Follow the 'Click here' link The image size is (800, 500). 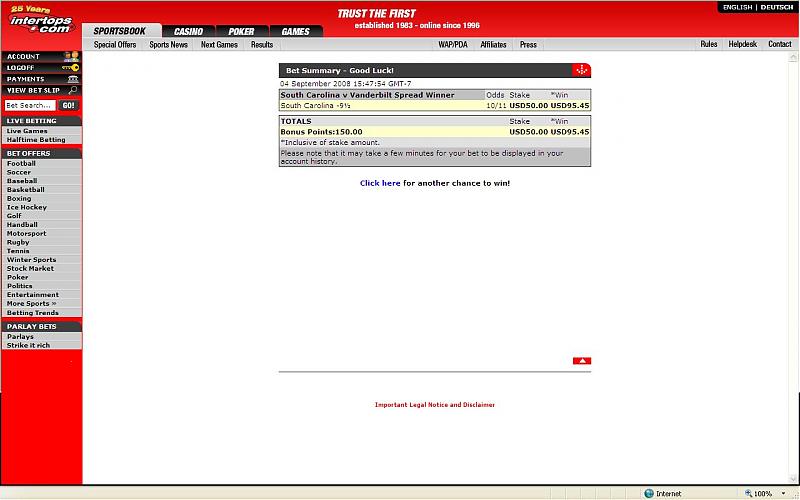coord(380,183)
